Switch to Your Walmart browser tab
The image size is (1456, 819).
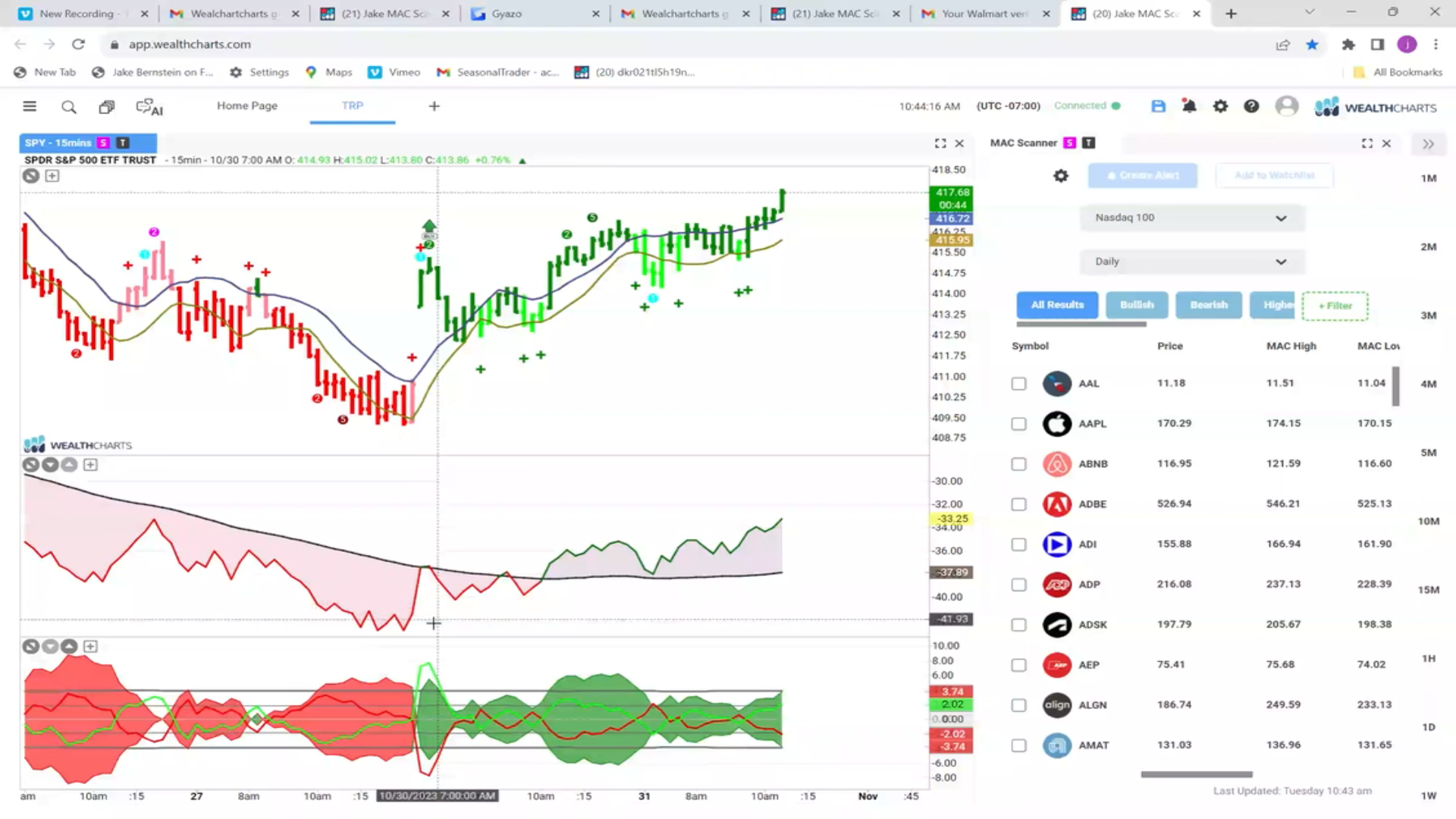point(986,14)
